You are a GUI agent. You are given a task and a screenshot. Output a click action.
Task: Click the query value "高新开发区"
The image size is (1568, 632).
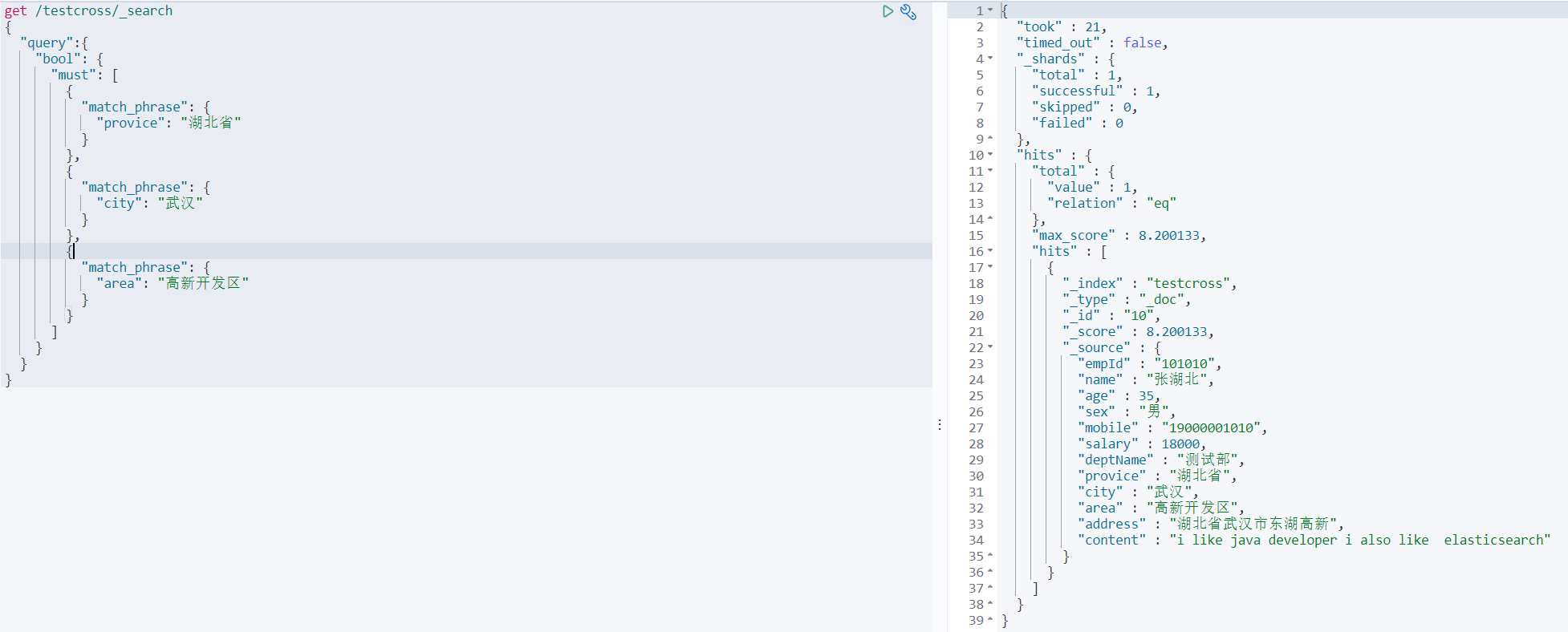[203, 283]
